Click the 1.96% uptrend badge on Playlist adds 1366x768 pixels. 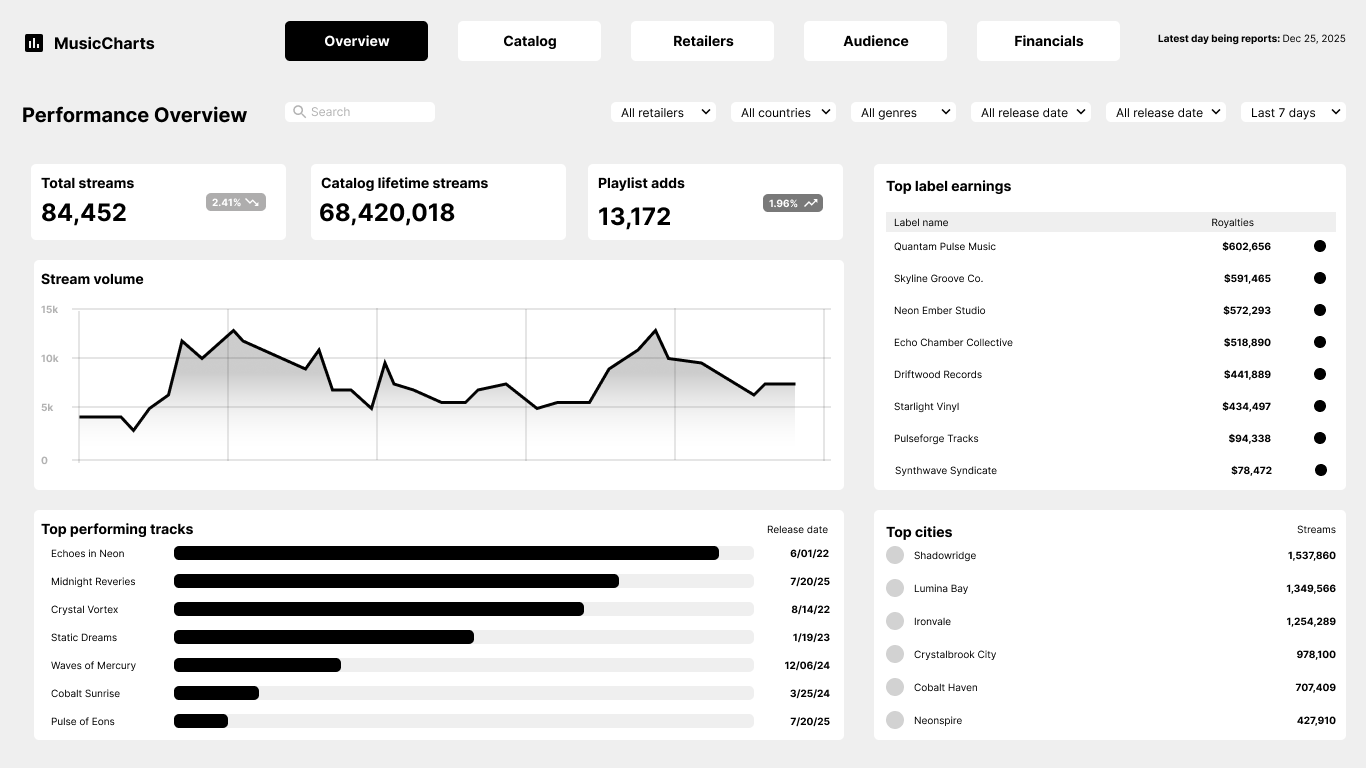792,201
